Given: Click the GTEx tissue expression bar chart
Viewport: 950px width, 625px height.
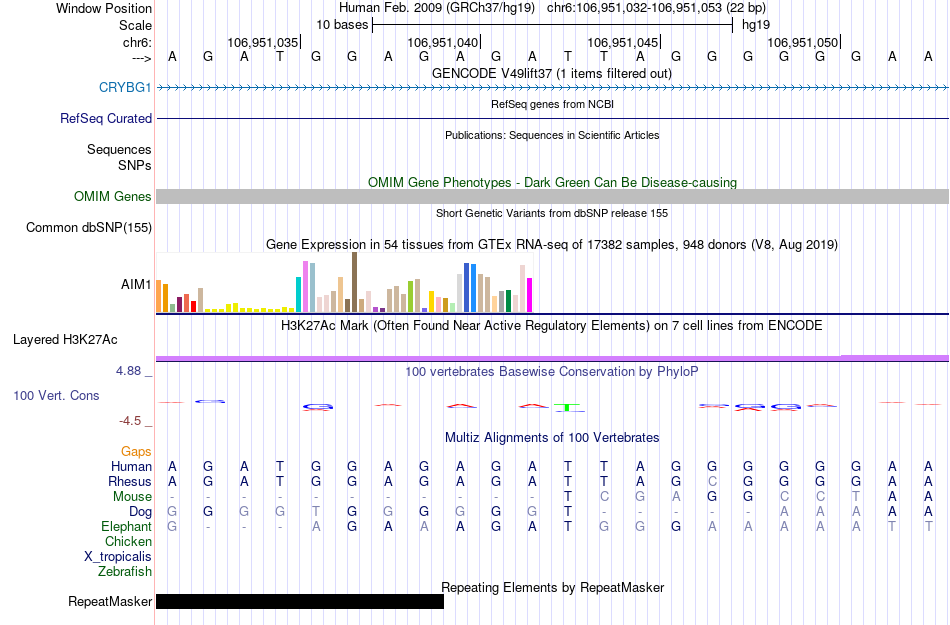Looking at the screenshot, I should click(x=344, y=282).
